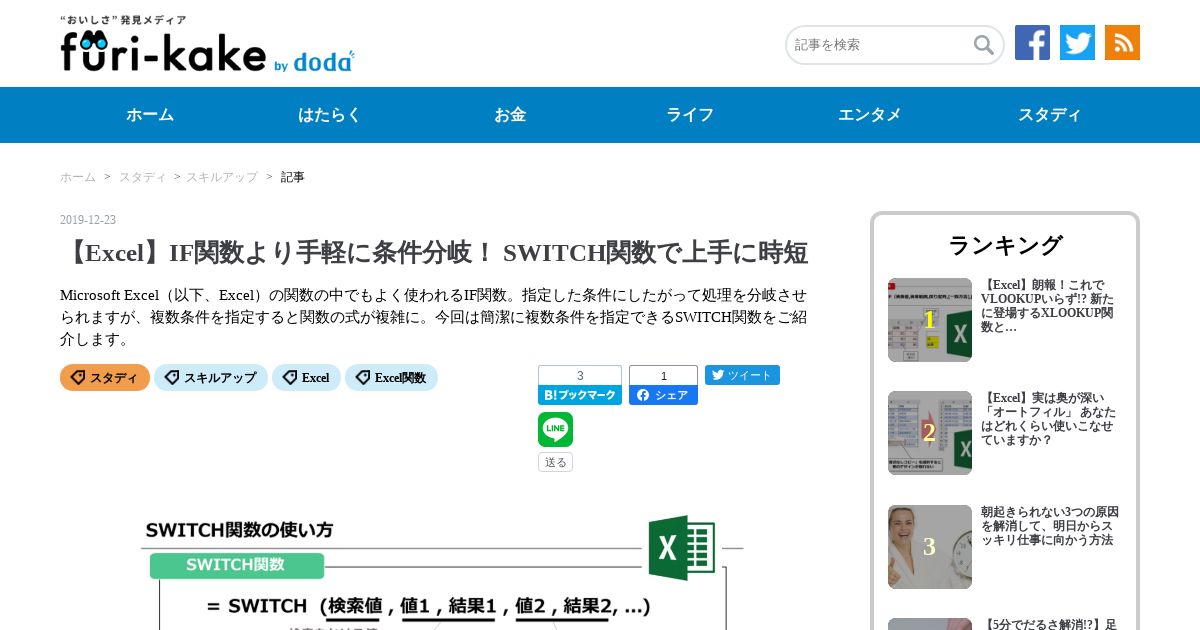Image resolution: width=1200 pixels, height=630 pixels.
Task: Open オートフィル ranking article title
Action: click(1049, 419)
